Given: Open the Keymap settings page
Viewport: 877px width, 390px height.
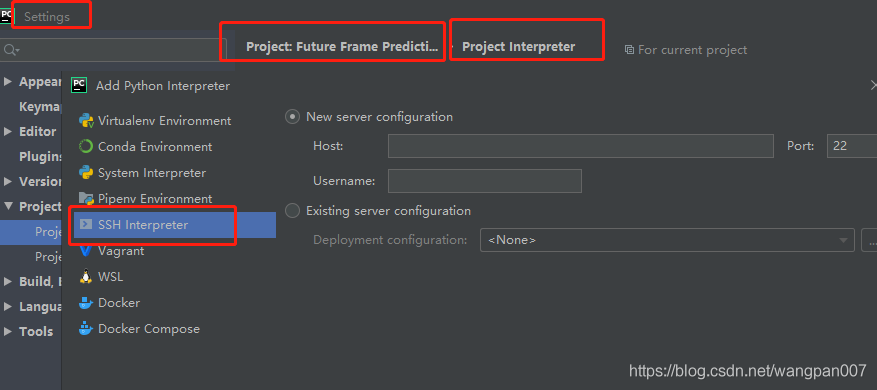Looking at the screenshot, I should 40,106.
